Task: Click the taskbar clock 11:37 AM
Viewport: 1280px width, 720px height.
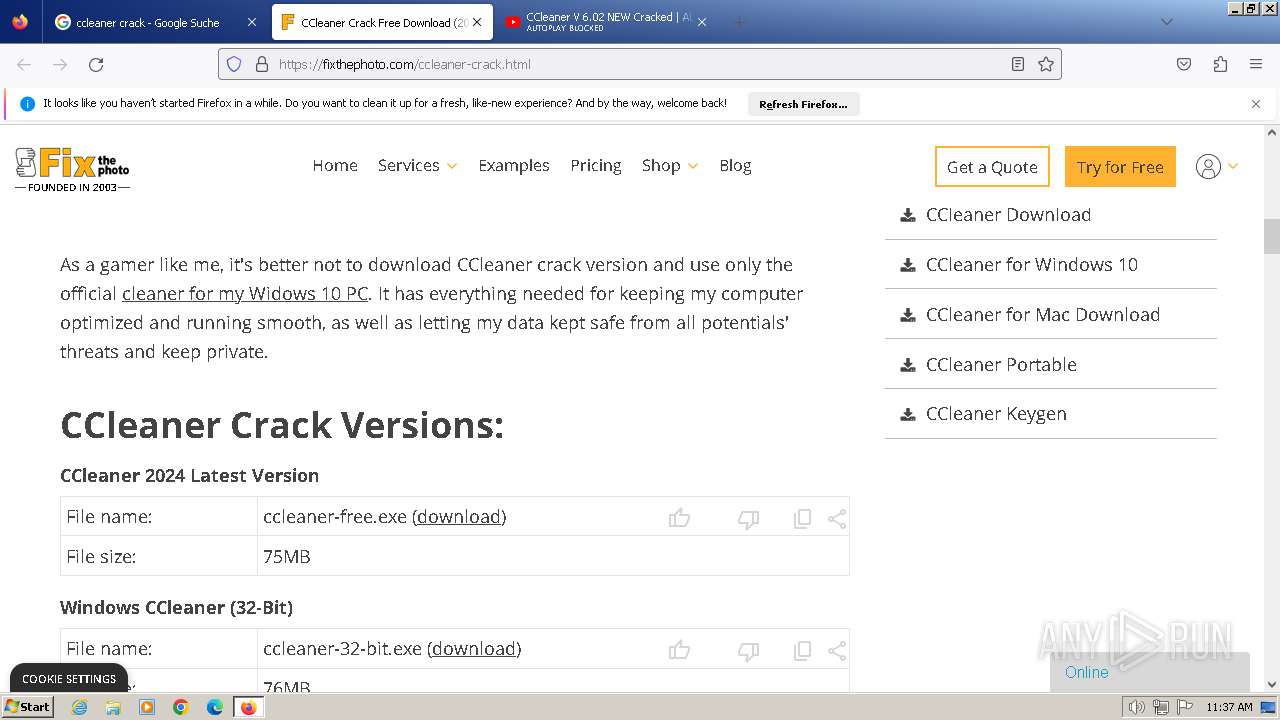Action: point(1229,707)
